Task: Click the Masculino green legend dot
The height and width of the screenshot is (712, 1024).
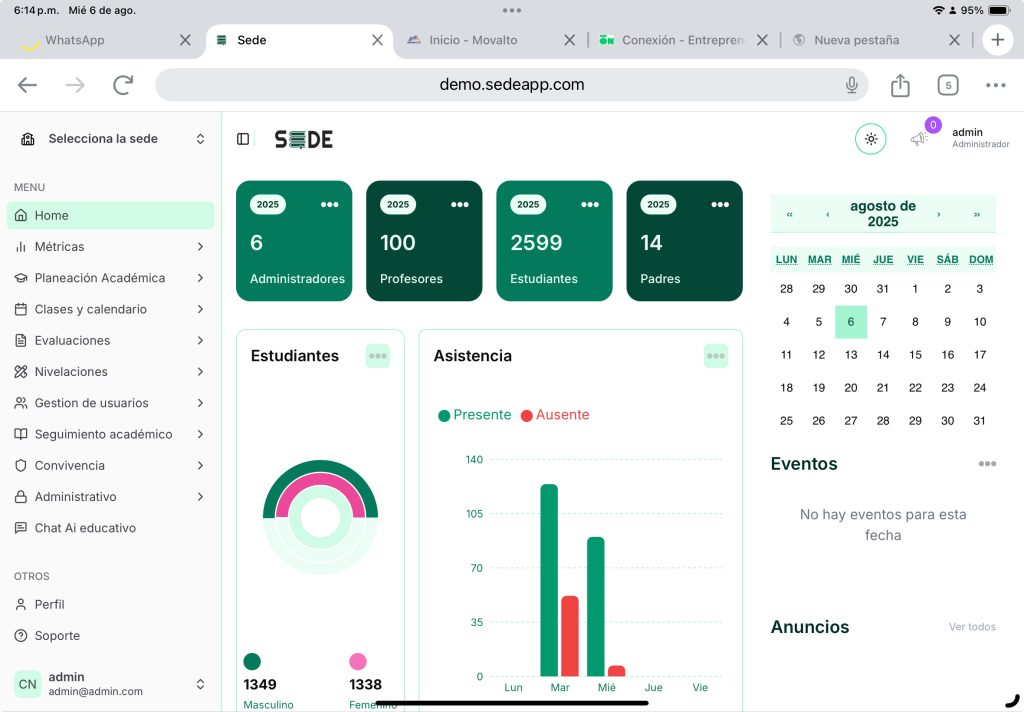Action: 252,662
